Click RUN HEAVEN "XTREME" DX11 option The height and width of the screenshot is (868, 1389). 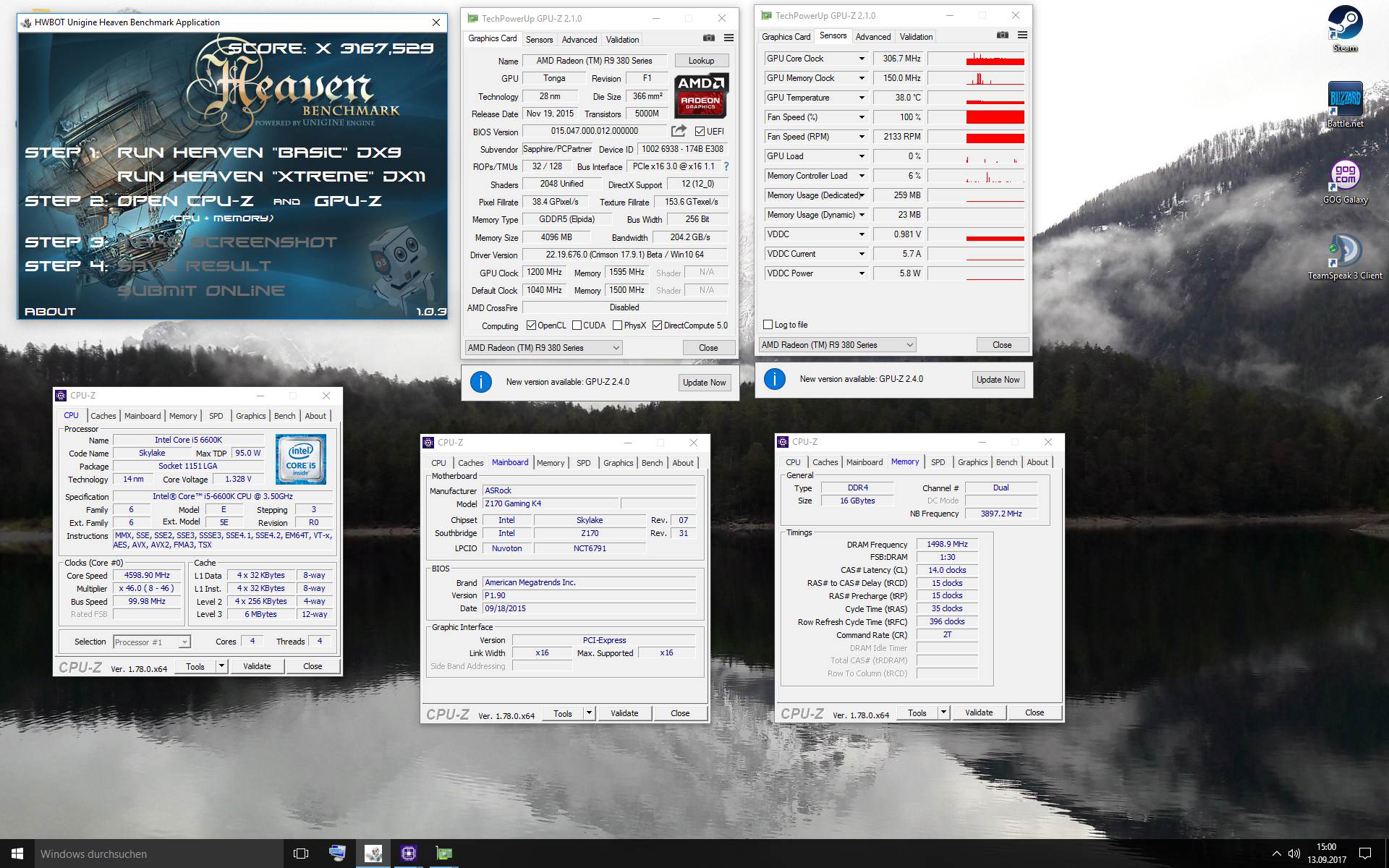[x=271, y=176]
